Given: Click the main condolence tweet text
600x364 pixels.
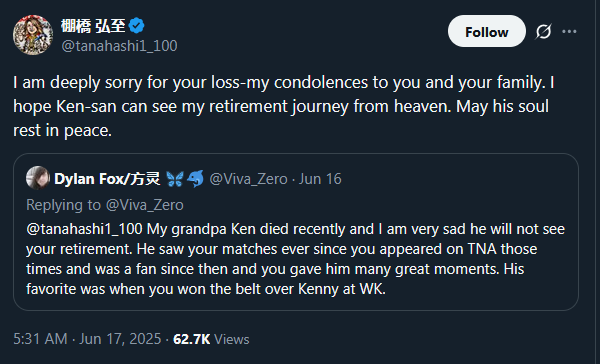Looking at the screenshot, I should click(284, 106).
